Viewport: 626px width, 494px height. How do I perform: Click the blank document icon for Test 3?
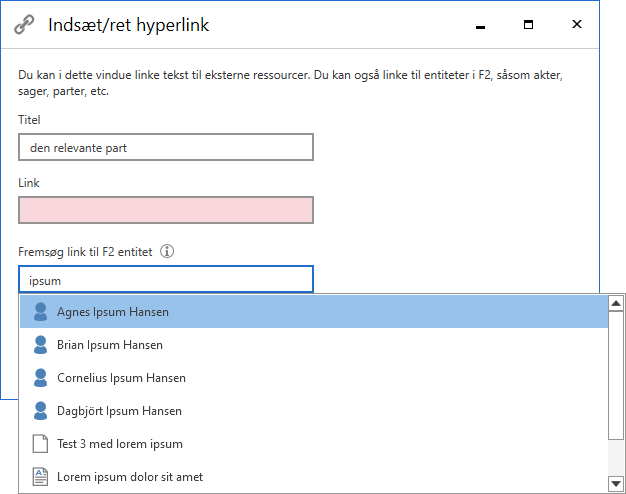click(x=40, y=444)
